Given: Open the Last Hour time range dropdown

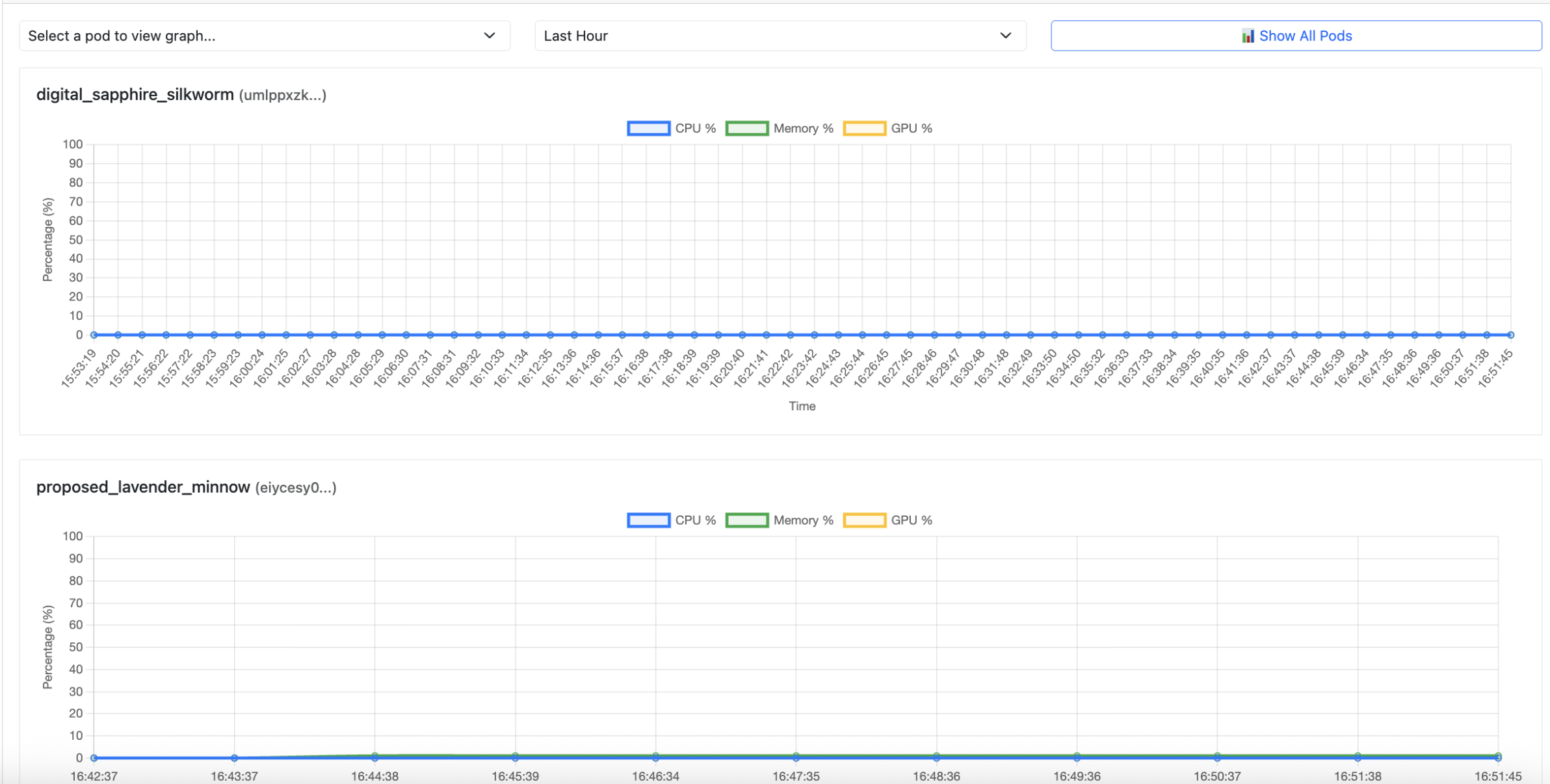Looking at the screenshot, I should 780,36.
